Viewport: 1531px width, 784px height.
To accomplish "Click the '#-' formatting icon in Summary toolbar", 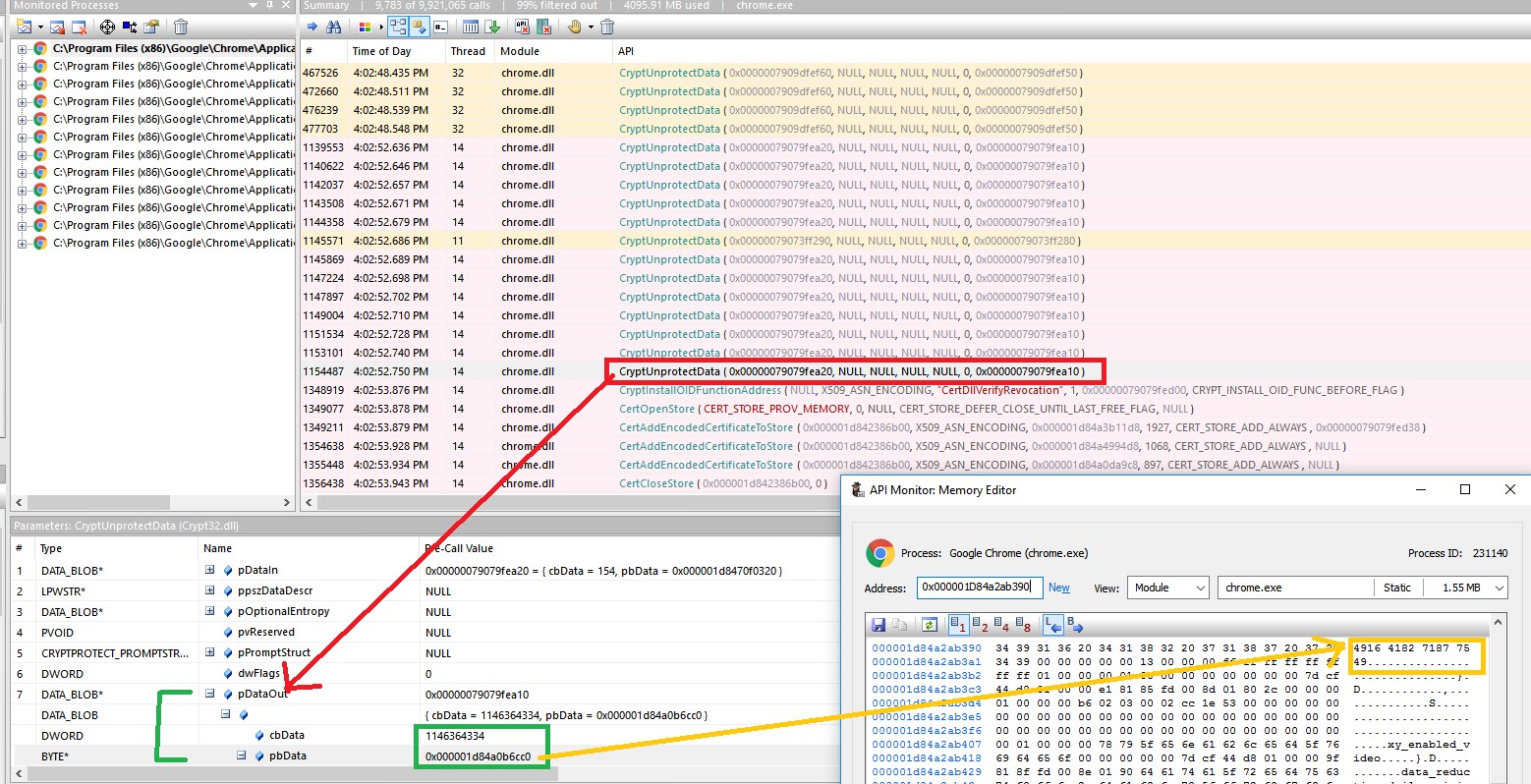I will [x=440, y=27].
